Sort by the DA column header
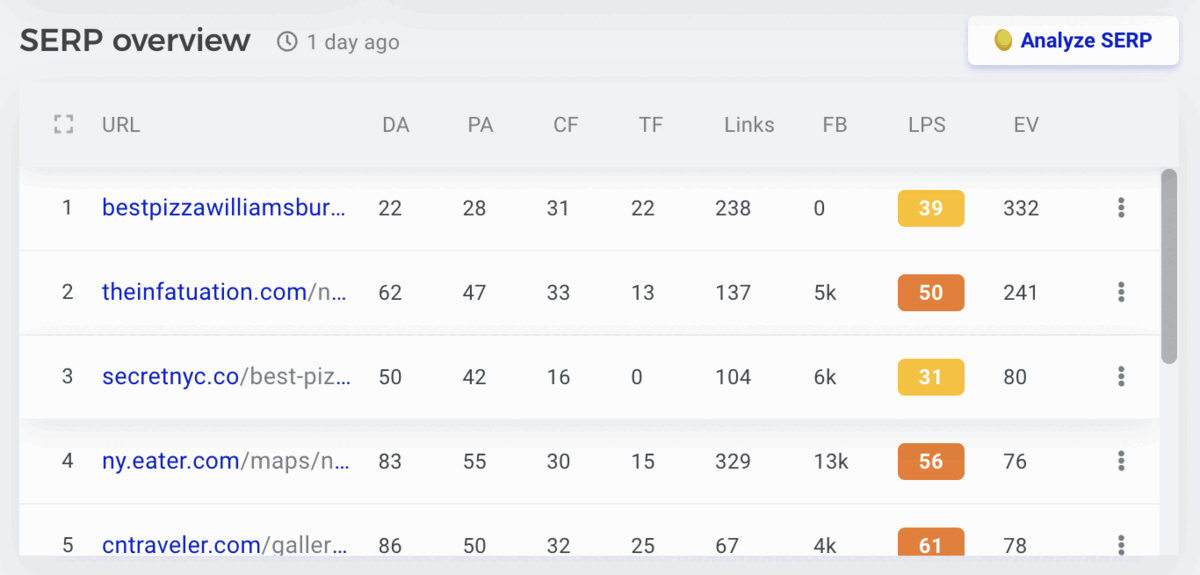 point(396,125)
